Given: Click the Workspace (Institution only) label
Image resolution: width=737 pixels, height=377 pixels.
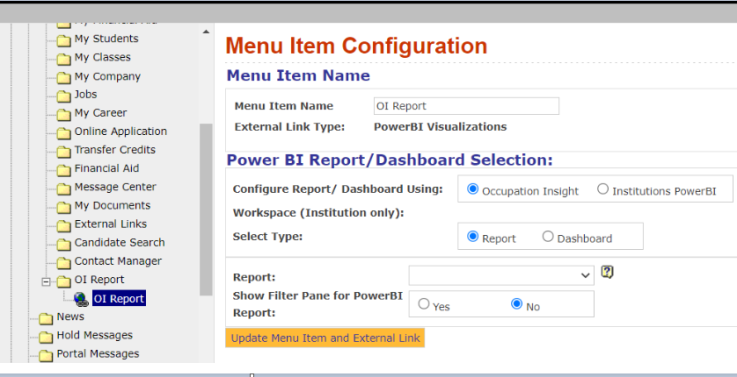Looking at the screenshot, I should coord(318,213).
